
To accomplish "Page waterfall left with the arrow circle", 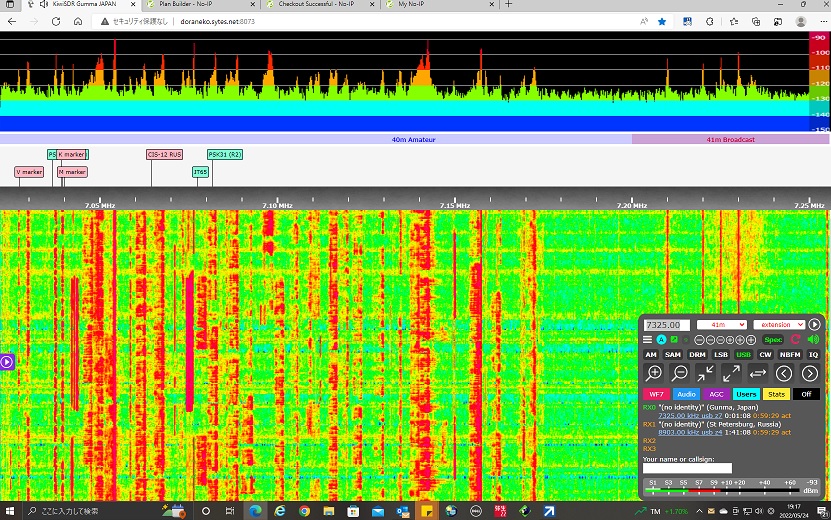I will tap(784, 373).
